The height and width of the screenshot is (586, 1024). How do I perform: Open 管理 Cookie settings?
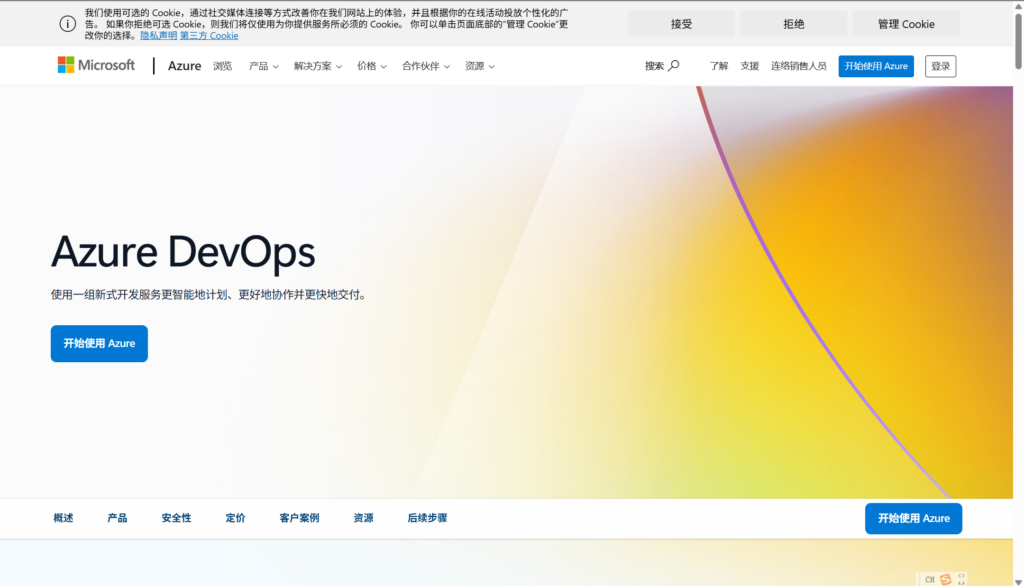(x=906, y=24)
